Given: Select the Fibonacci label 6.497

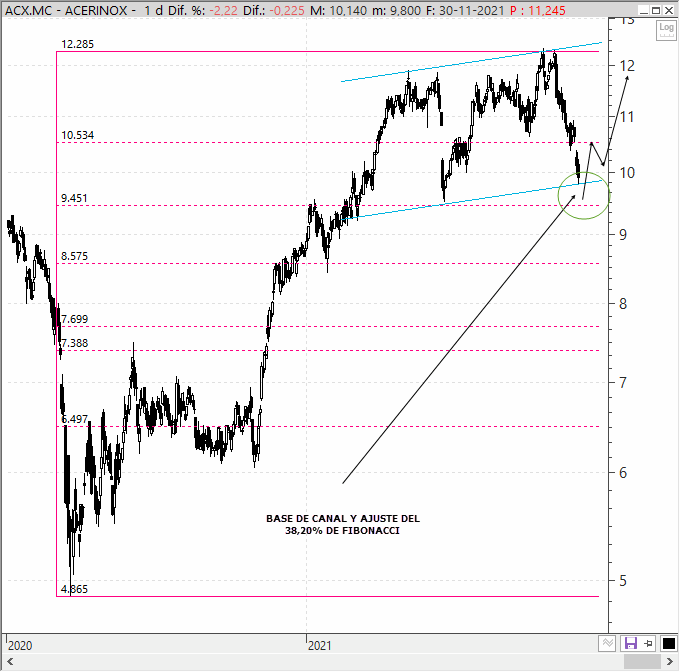Looking at the screenshot, I should point(74,419).
